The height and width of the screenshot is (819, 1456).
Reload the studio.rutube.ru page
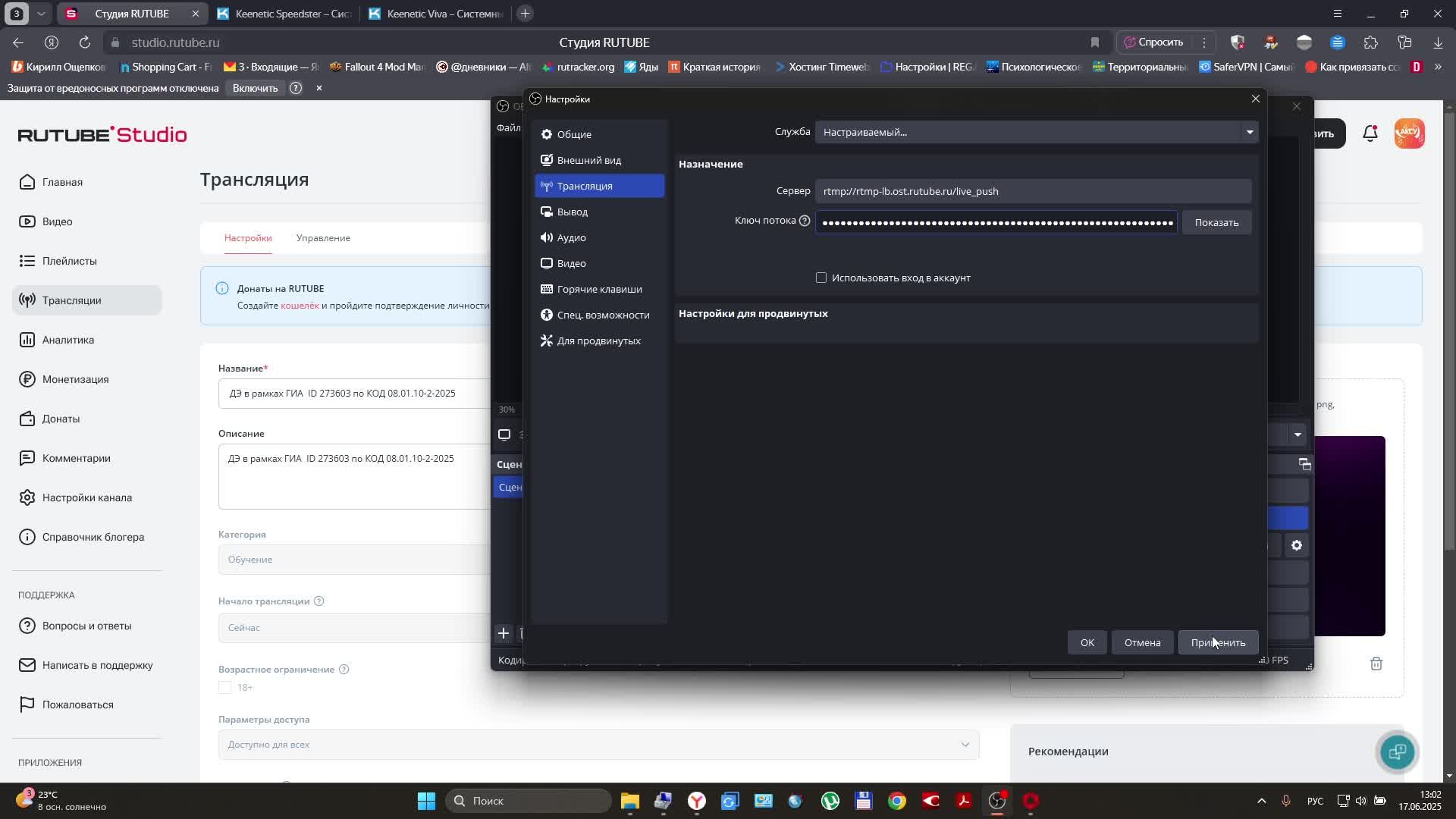coord(85,42)
